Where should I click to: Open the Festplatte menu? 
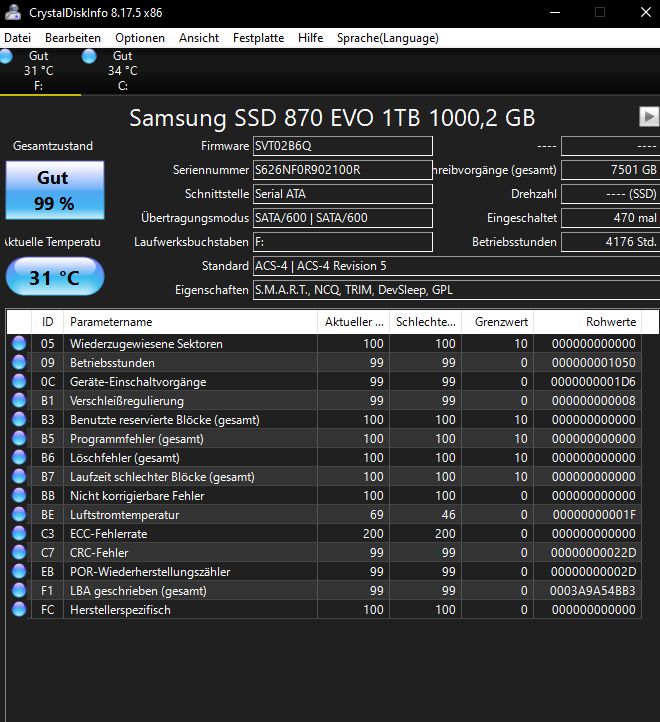tap(258, 38)
